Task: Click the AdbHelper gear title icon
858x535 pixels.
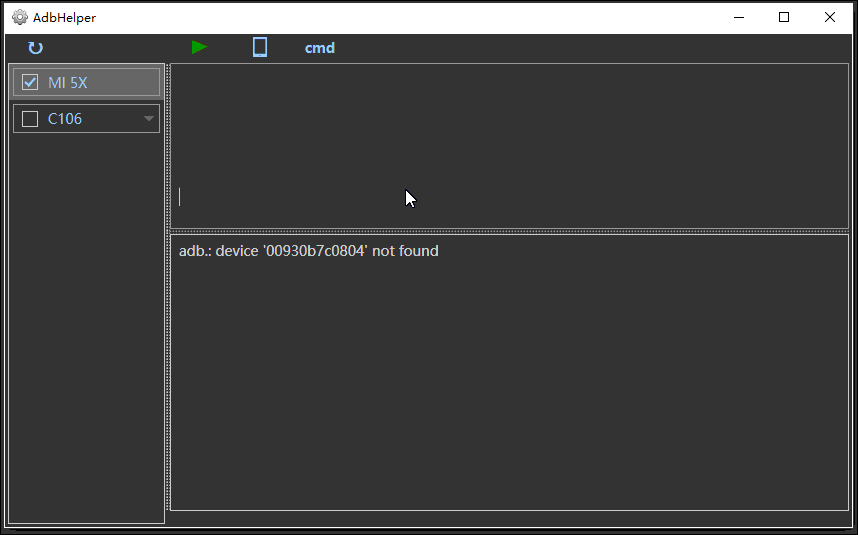Action: [x=20, y=18]
